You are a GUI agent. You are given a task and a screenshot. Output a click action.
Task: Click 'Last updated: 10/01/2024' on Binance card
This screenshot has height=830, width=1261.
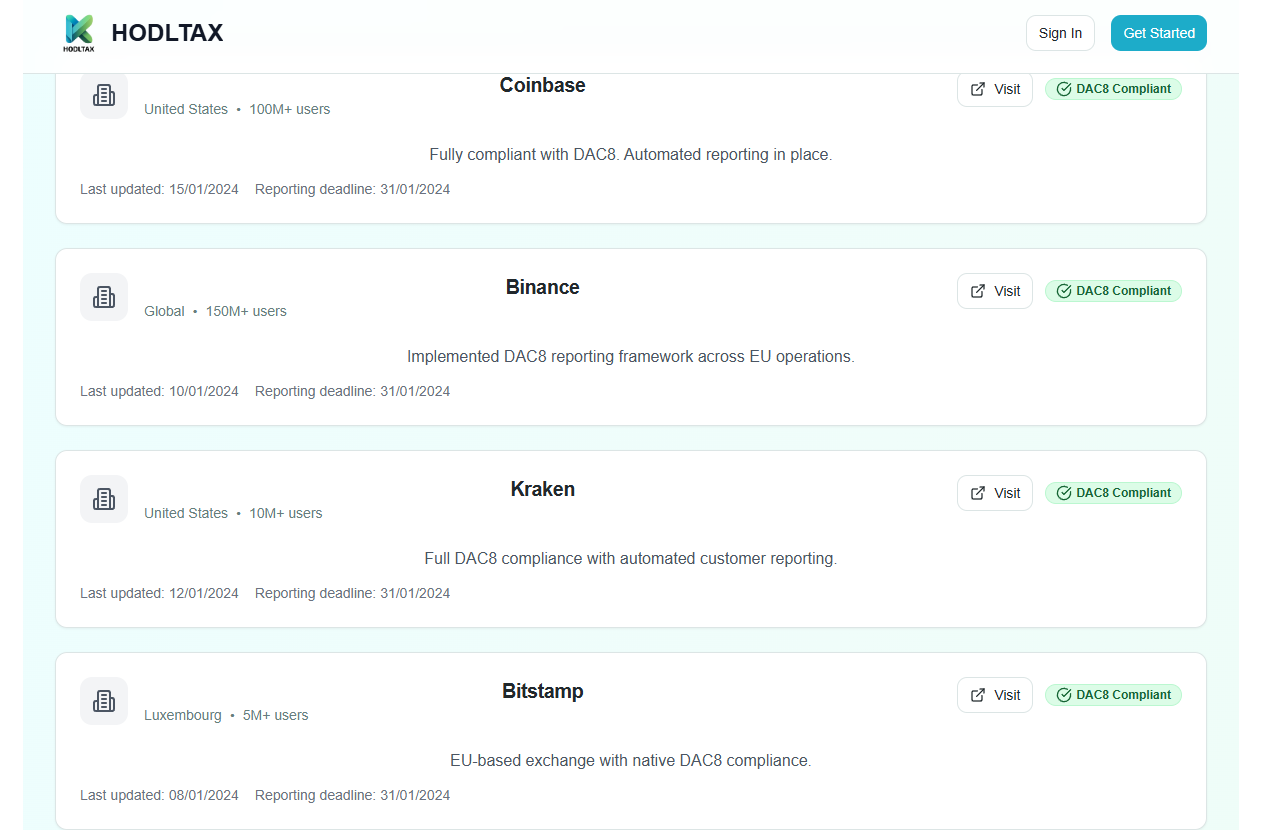click(159, 391)
